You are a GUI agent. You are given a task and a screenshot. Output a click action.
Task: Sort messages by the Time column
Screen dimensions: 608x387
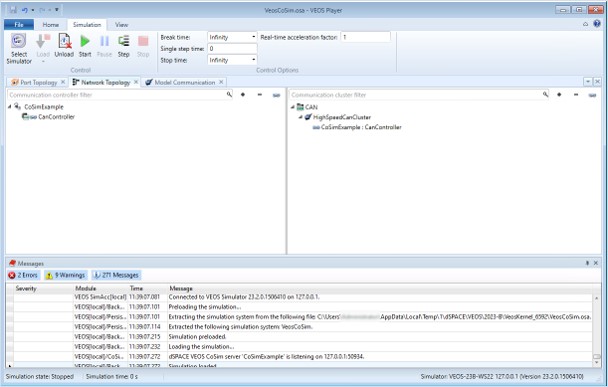click(x=147, y=288)
